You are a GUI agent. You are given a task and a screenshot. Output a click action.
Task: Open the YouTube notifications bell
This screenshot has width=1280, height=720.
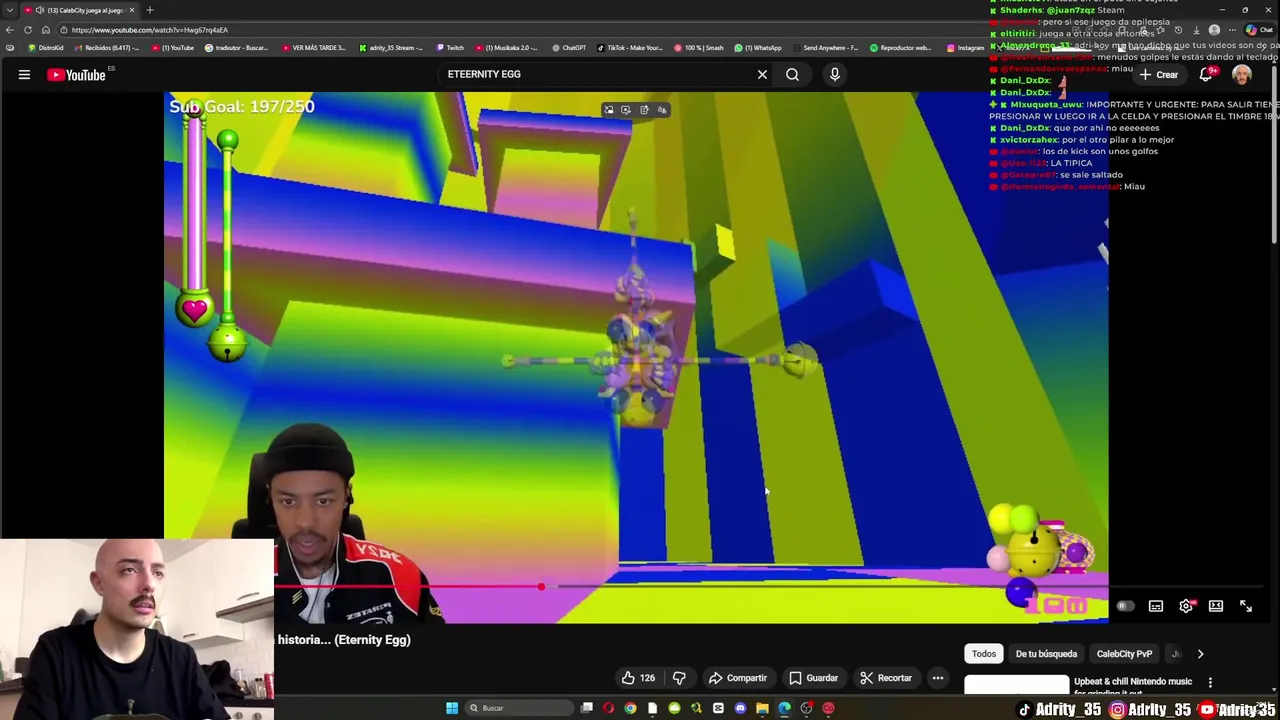coord(1207,75)
